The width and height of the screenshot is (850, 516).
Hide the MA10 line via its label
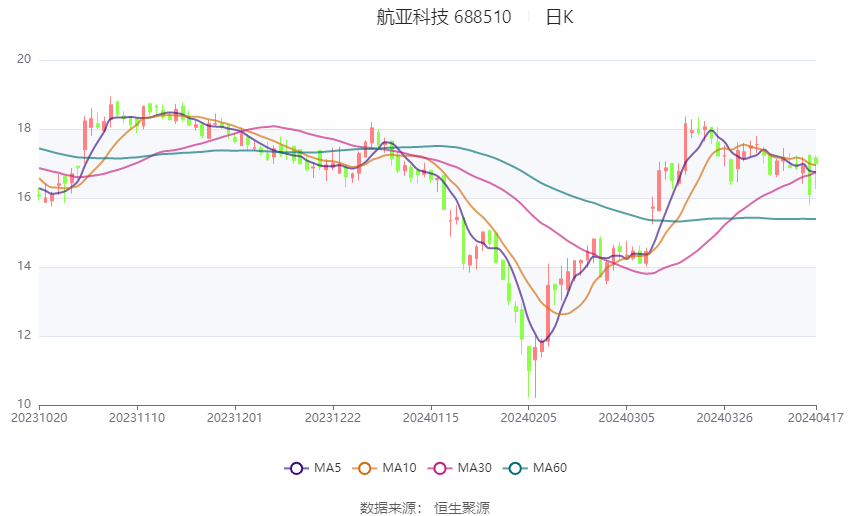click(399, 468)
